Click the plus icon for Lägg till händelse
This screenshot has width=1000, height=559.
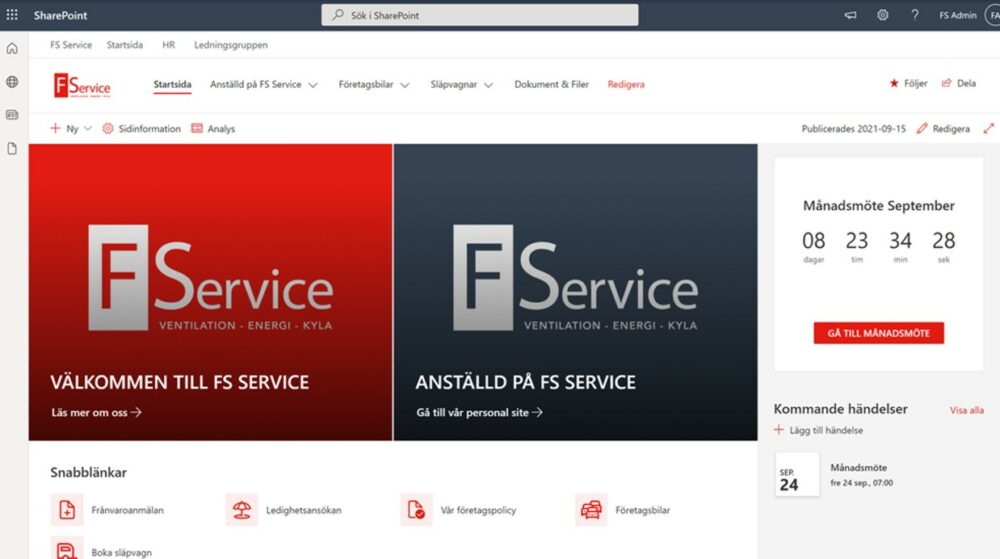click(779, 430)
